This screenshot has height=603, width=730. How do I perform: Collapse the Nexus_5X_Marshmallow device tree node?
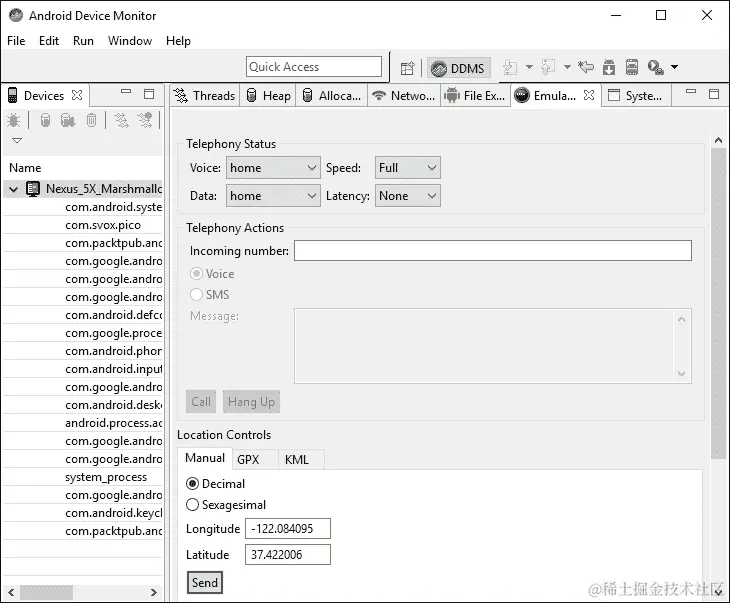(14, 189)
